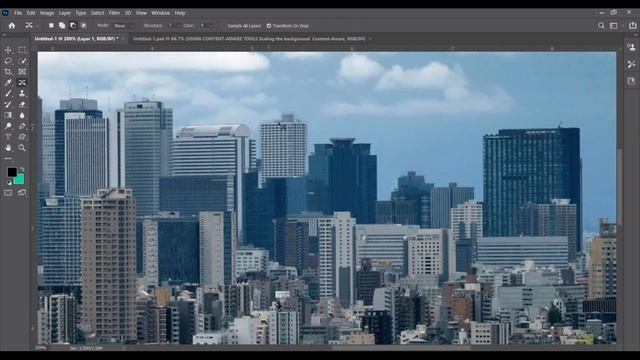Choose New selection mode in options bar
Viewport: 640px width, 360px height.
coord(51,26)
